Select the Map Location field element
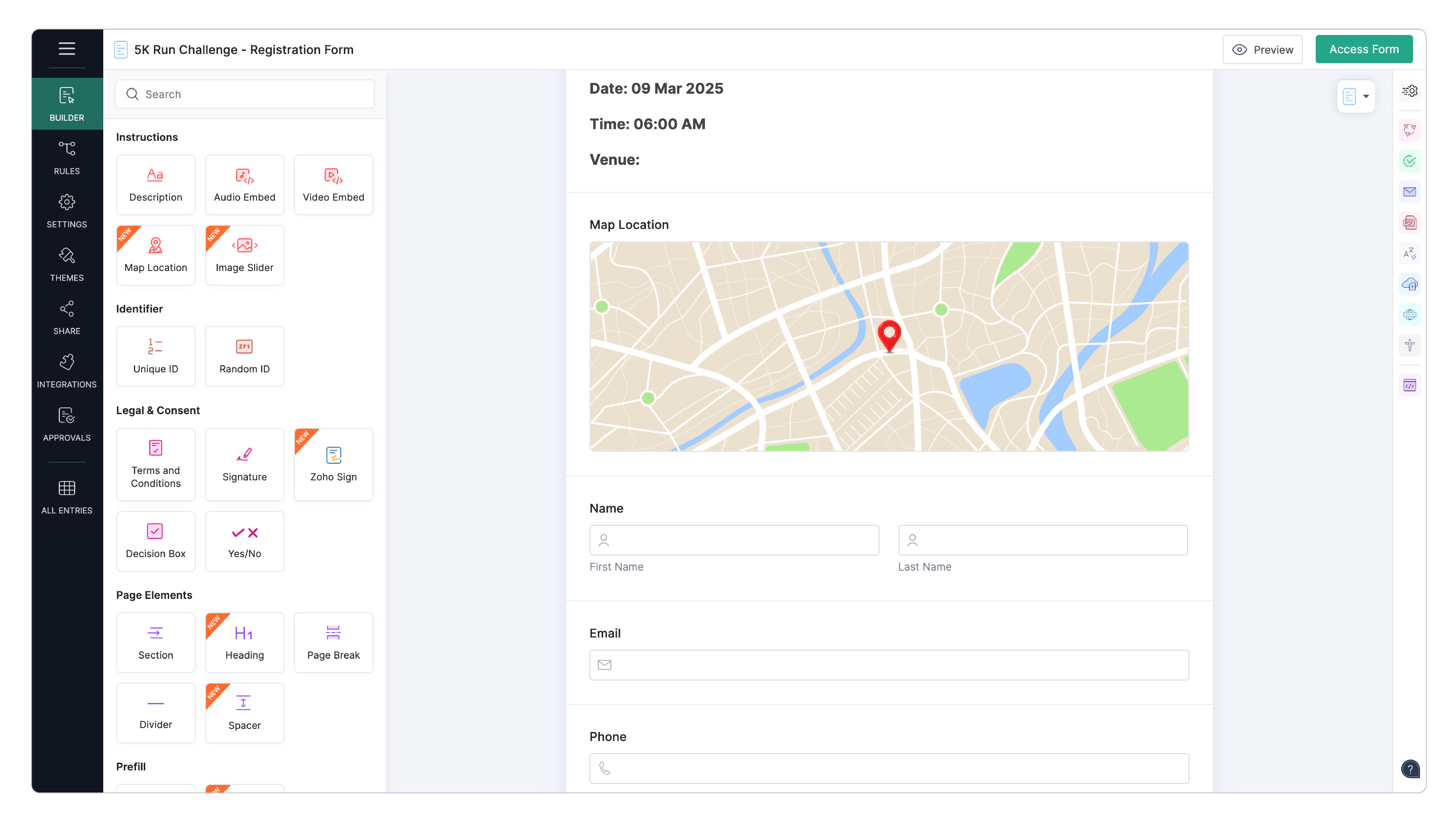The image size is (1456, 822). [155, 255]
